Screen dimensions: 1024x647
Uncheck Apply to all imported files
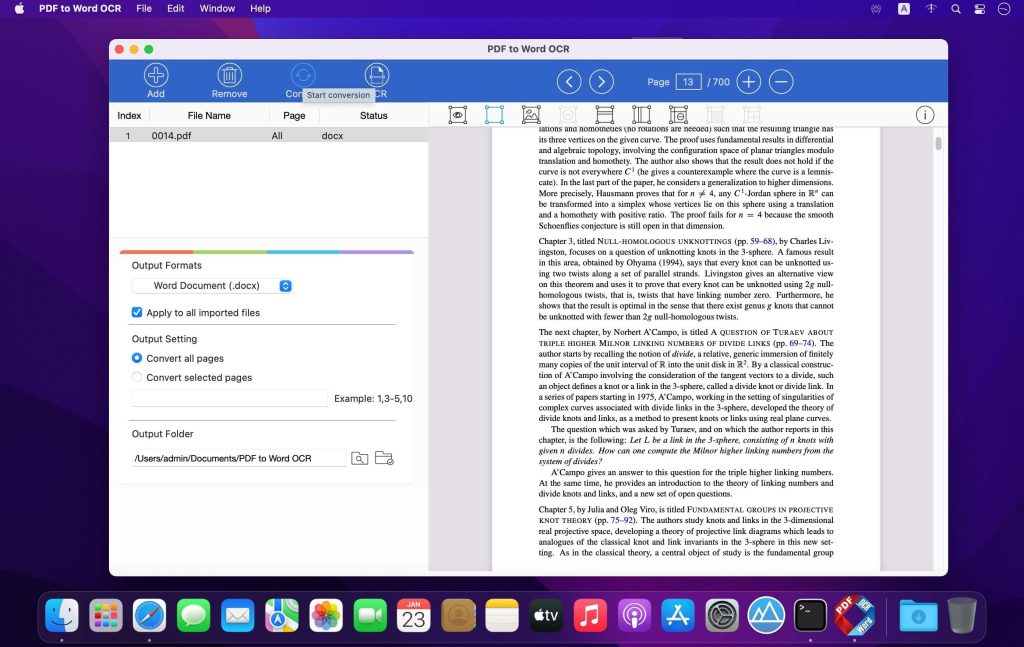137,311
